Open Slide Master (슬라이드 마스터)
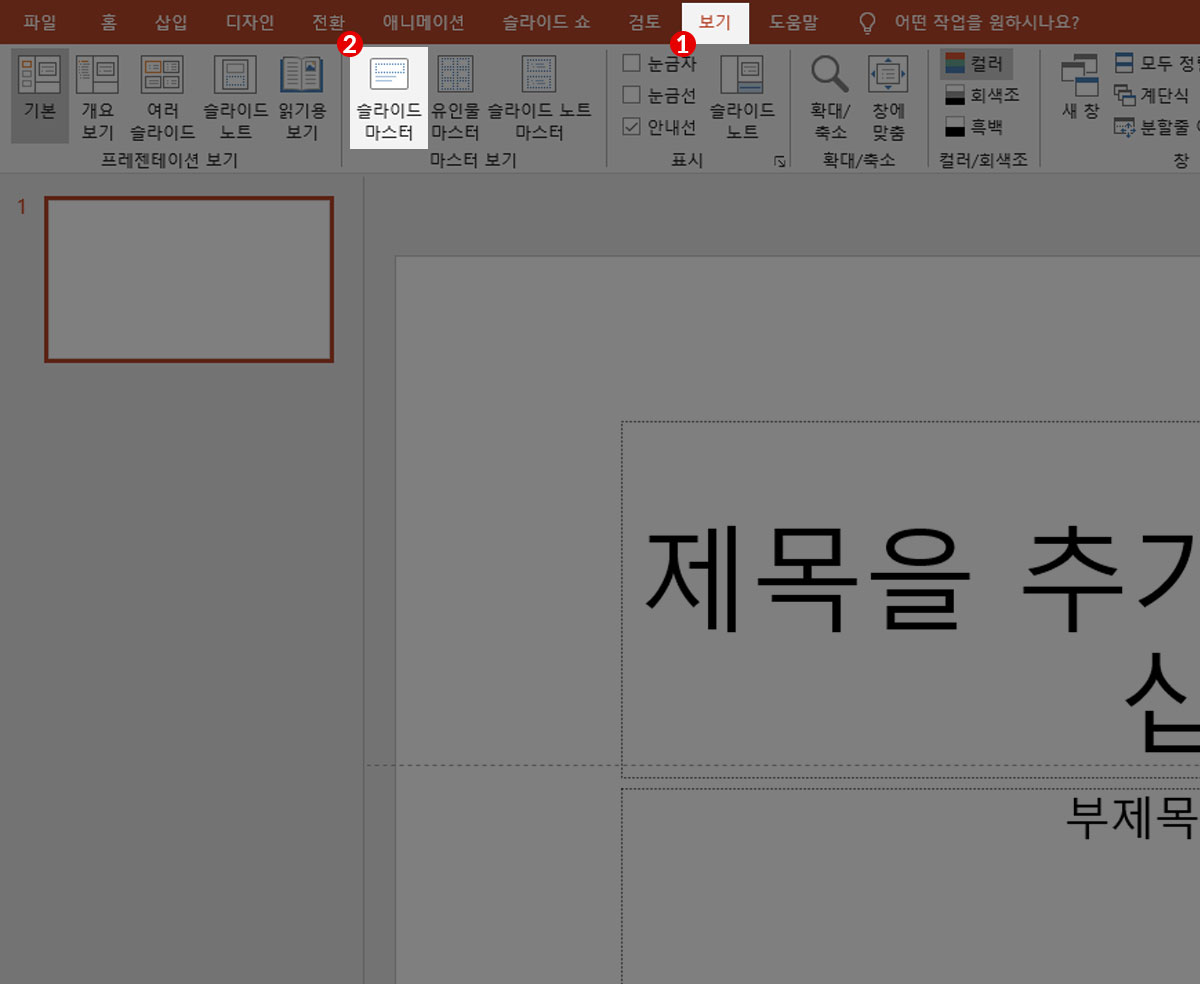The height and width of the screenshot is (984, 1200). [389, 97]
